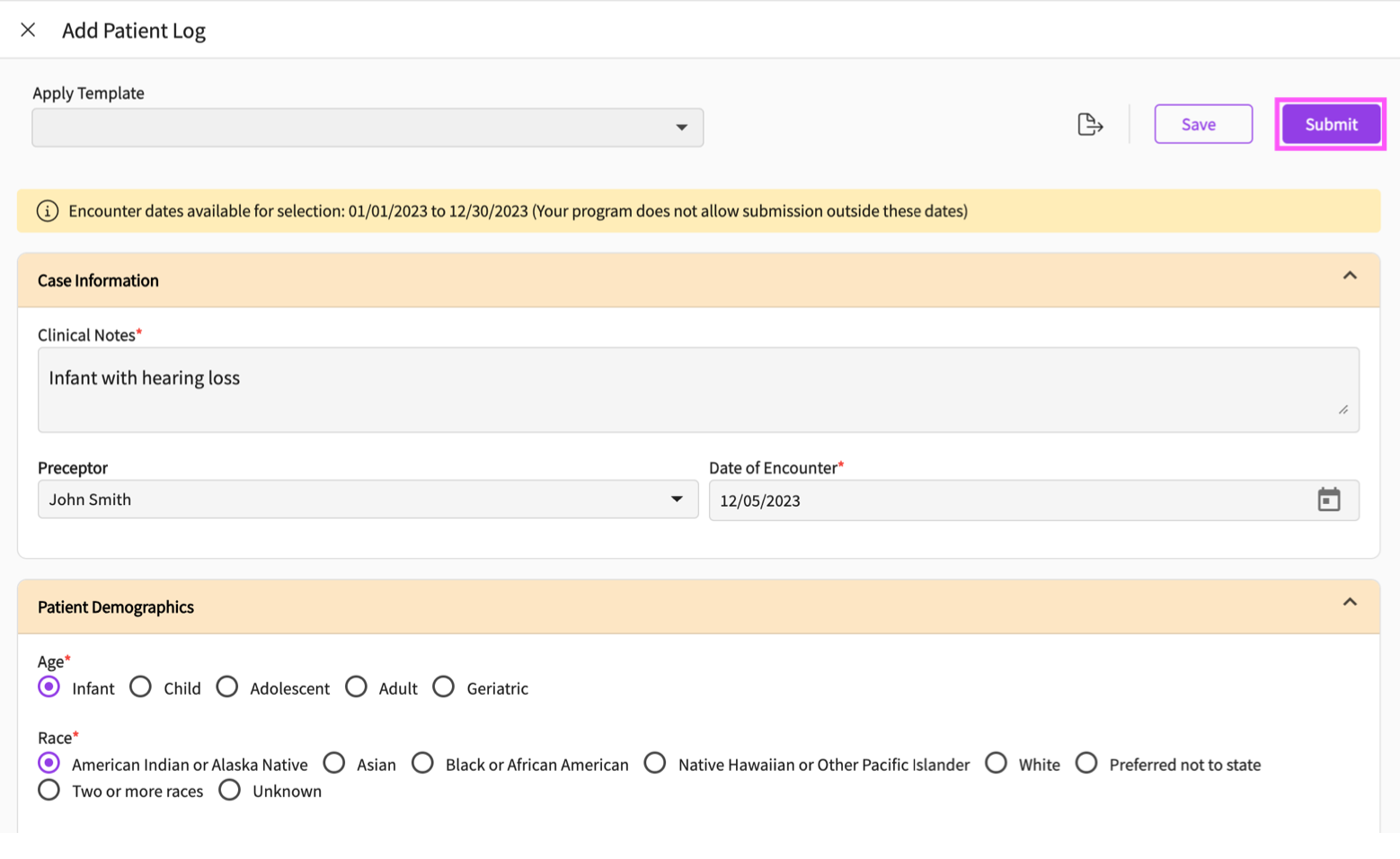
Task: Close the Add Patient Log dialog
Action: pyautogui.click(x=28, y=30)
